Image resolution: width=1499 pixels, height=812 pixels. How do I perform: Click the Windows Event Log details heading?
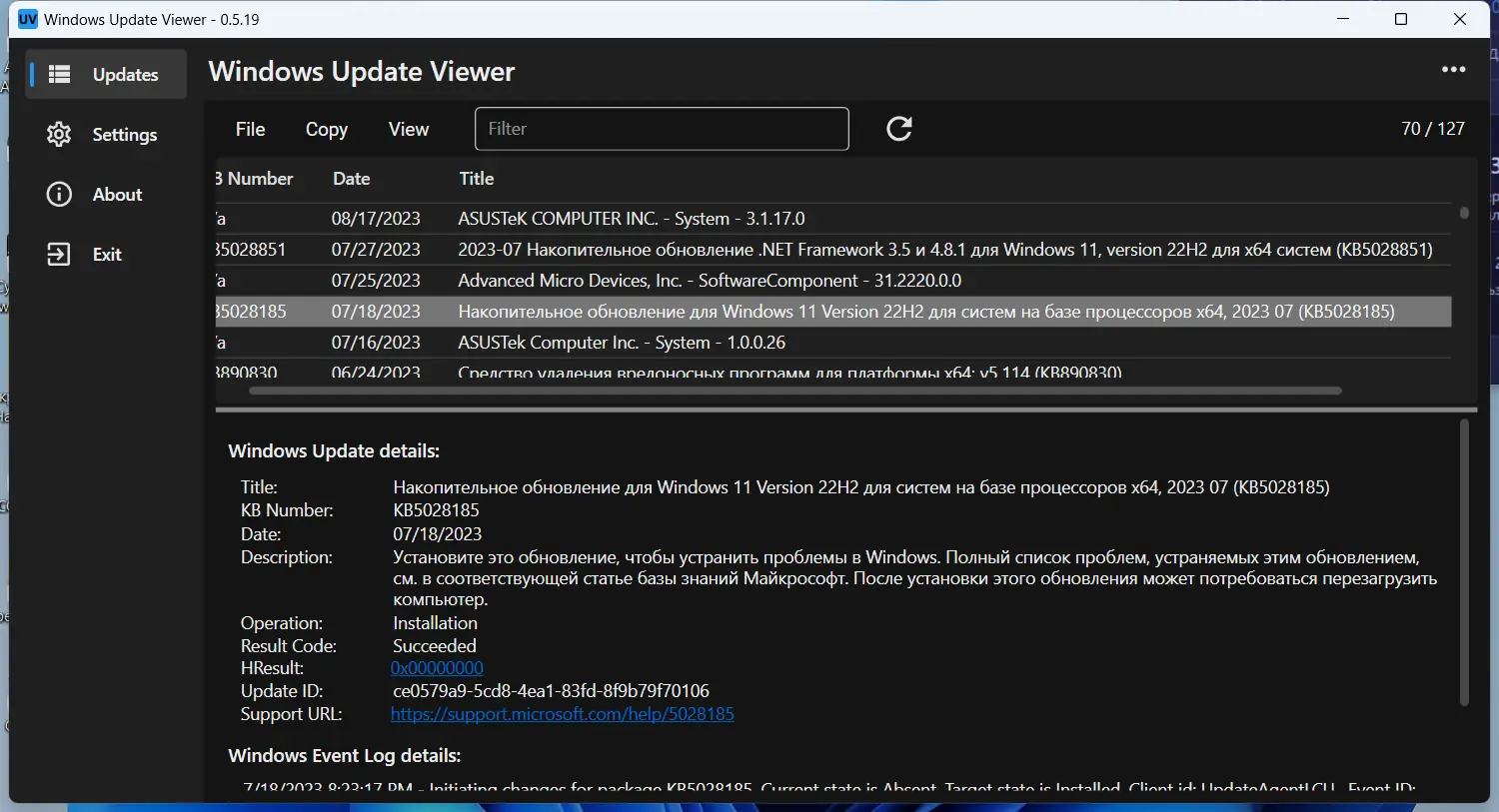tap(345, 756)
